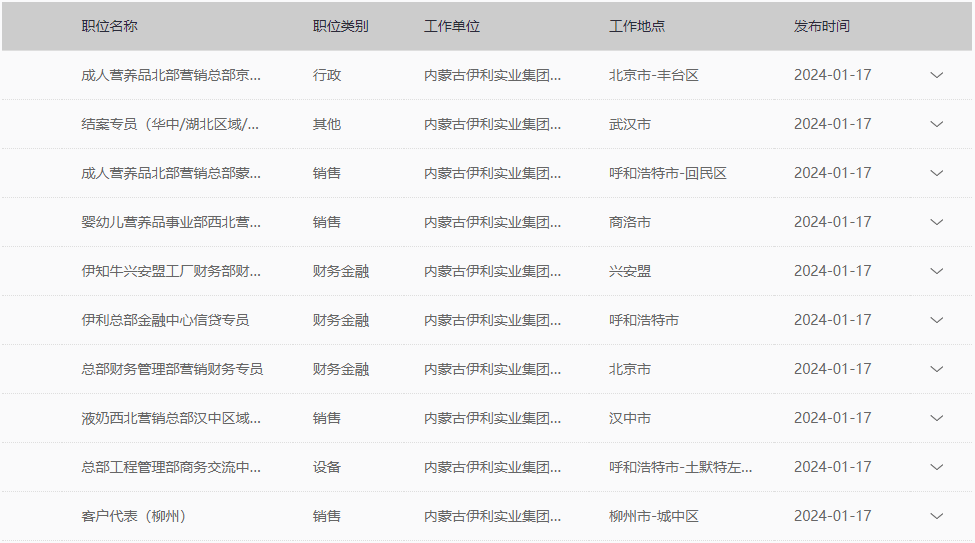
Task: Click employer cell in the 兴安盟 row
Action: [492, 271]
